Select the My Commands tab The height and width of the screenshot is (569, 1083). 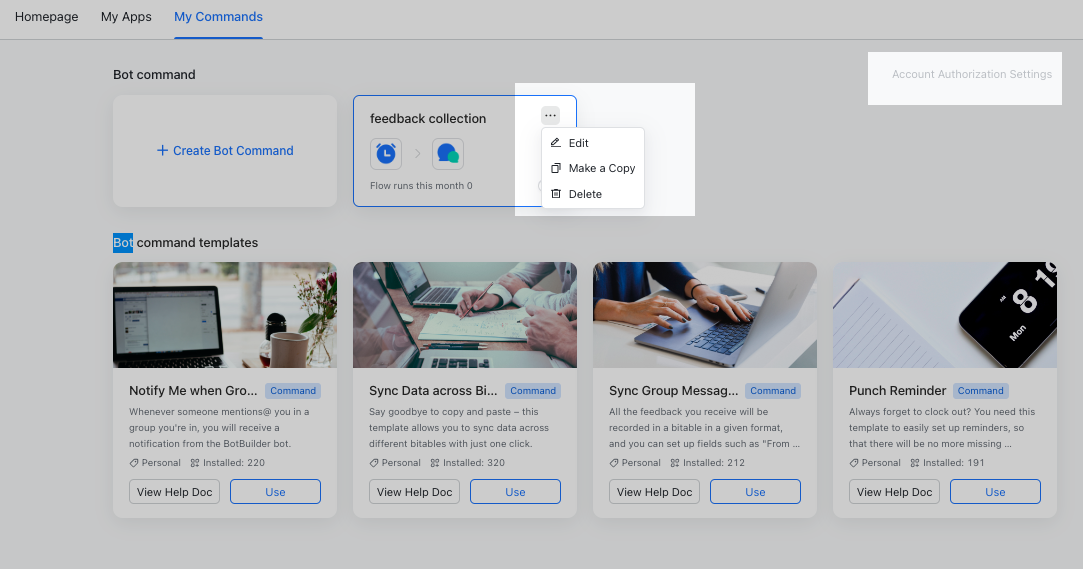(x=218, y=17)
